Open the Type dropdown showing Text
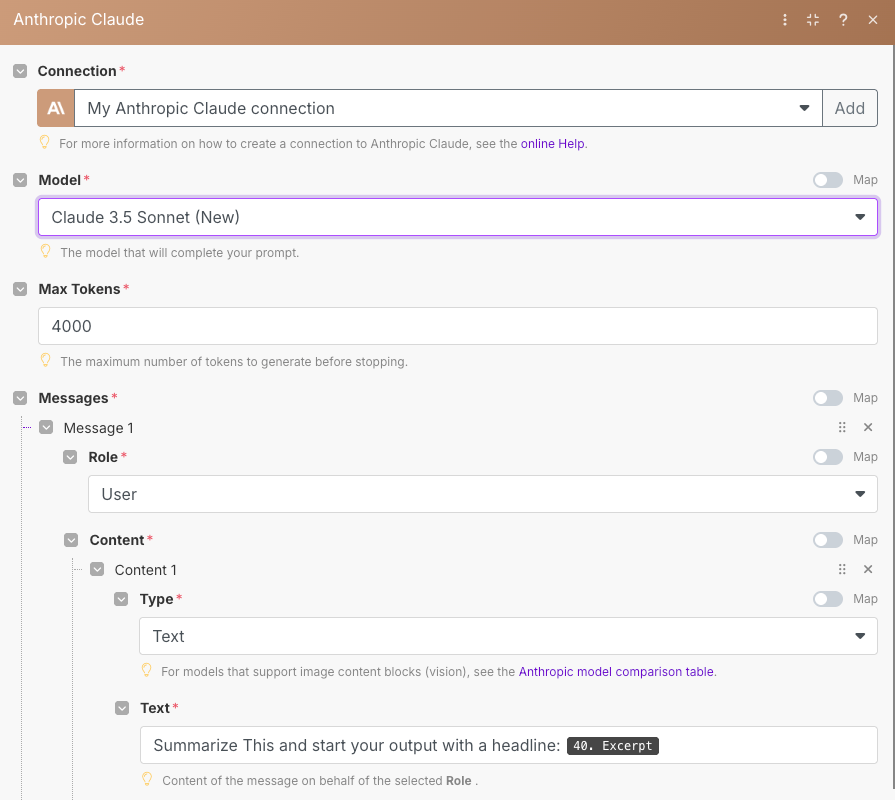The image size is (895, 800). (508, 636)
